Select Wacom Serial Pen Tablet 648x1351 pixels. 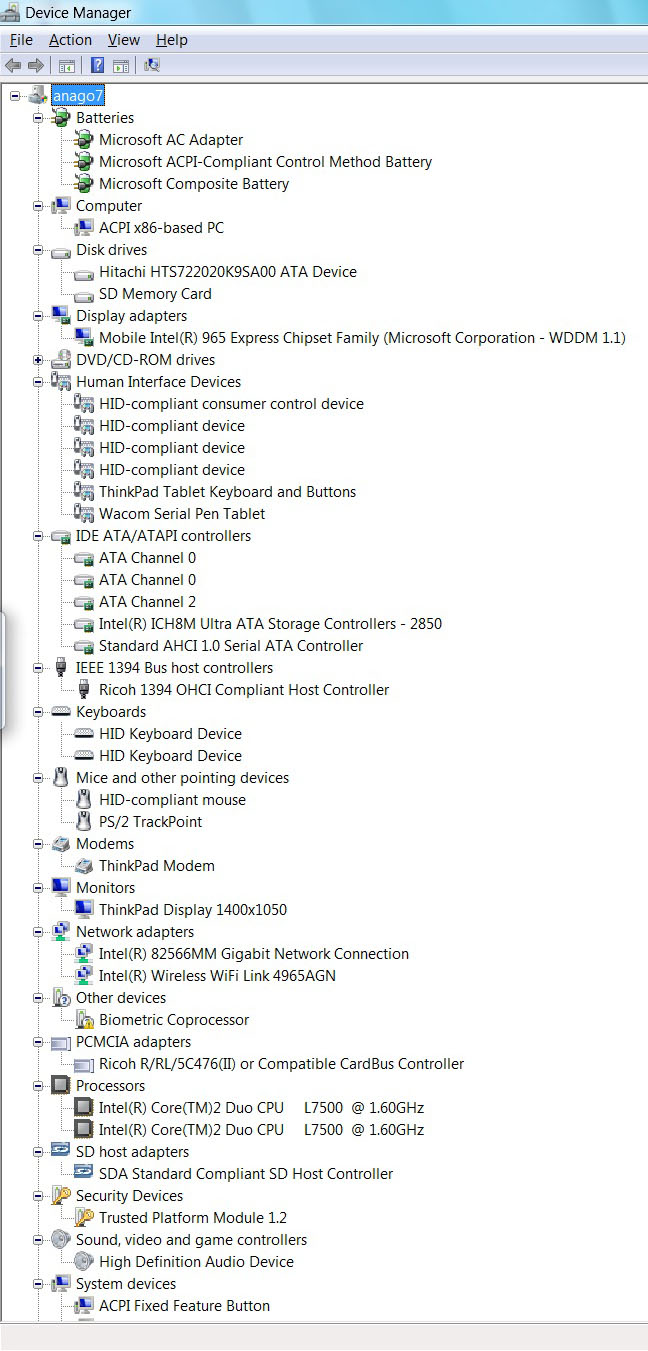[x=182, y=514]
